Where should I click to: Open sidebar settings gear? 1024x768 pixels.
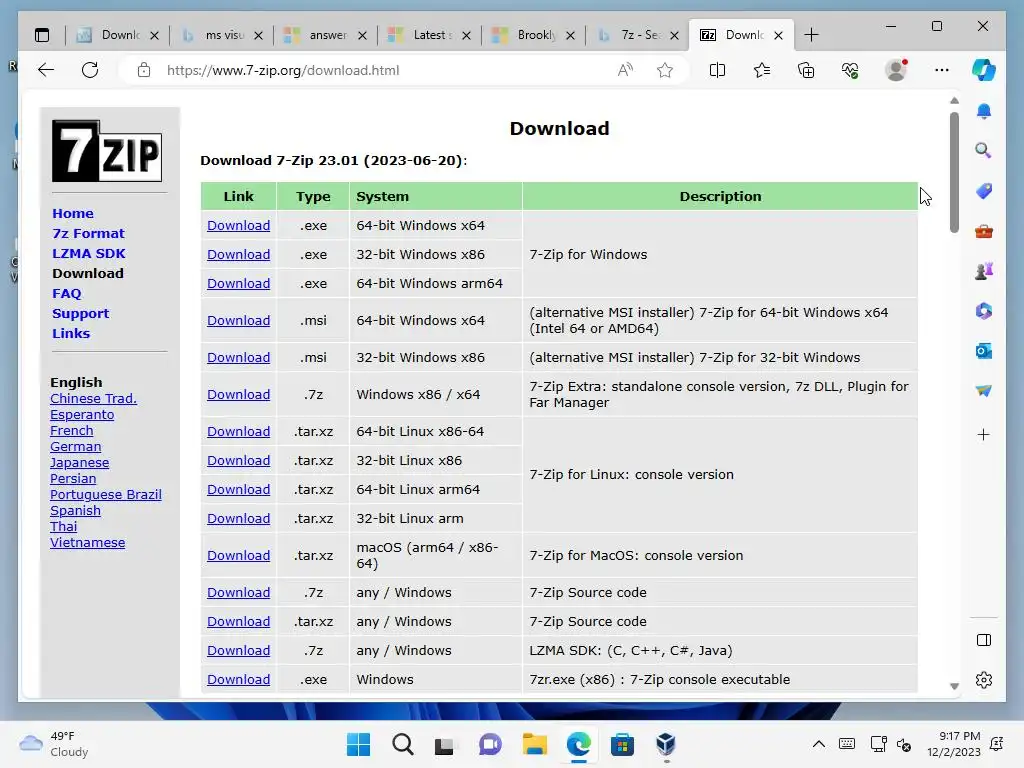point(984,680)
